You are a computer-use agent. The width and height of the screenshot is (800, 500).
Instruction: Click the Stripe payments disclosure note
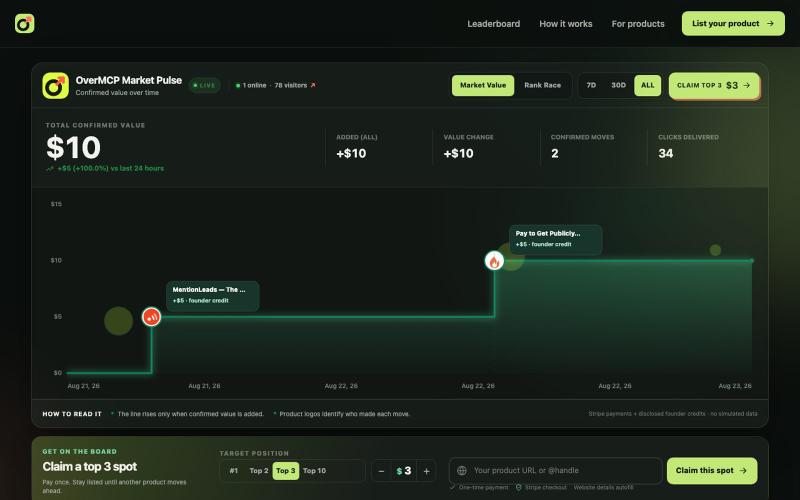coord(673,414)
